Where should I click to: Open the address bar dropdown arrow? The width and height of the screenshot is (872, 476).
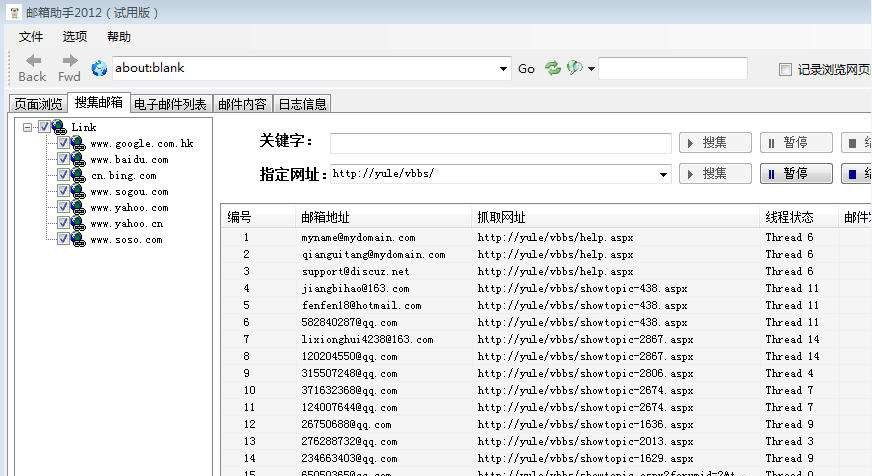pyautogui.click(x=503, y=69)
